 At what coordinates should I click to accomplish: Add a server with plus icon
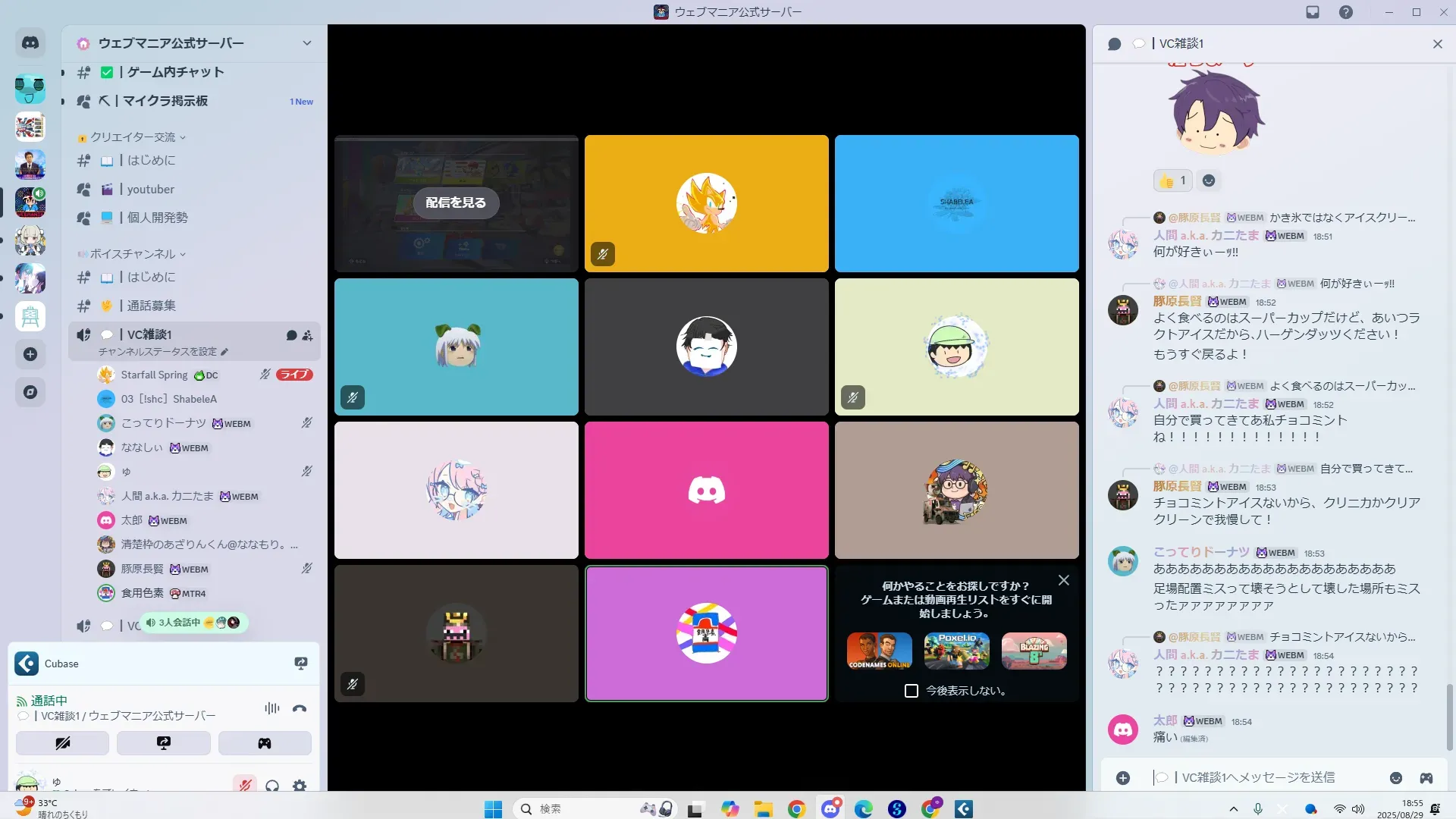coord(30,354)
